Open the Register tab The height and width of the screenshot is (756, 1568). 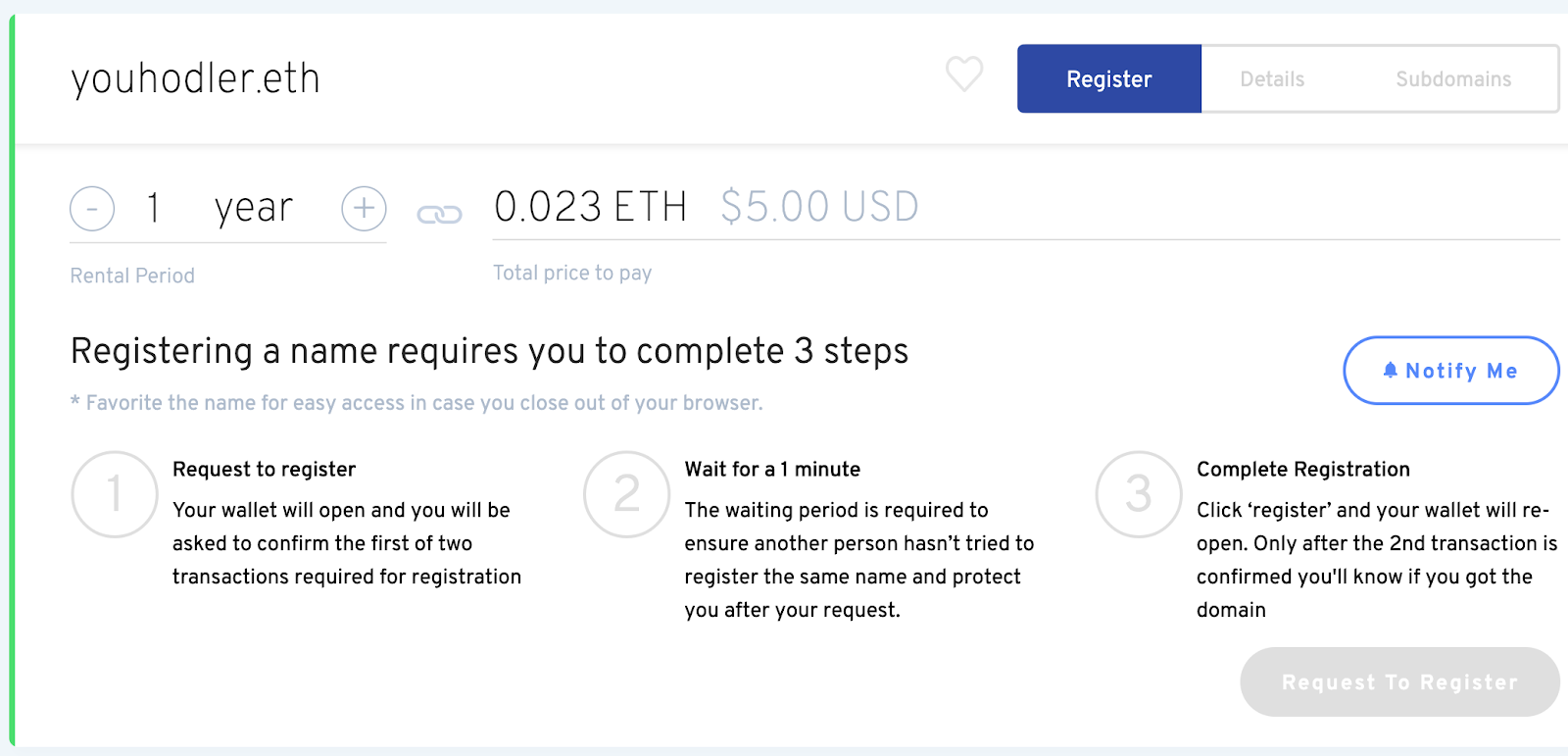tap(1109, 78)
